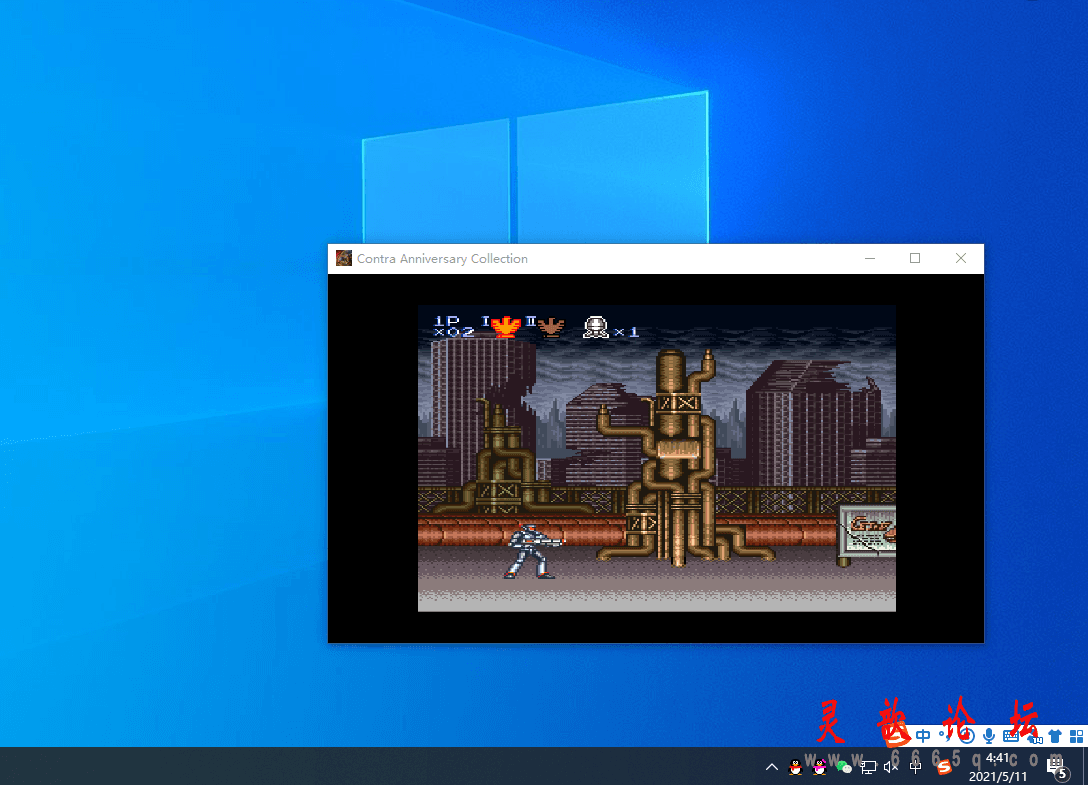Open the QQ penguin with red scarf
The image size is (1088, 785).
pos(795,767)
